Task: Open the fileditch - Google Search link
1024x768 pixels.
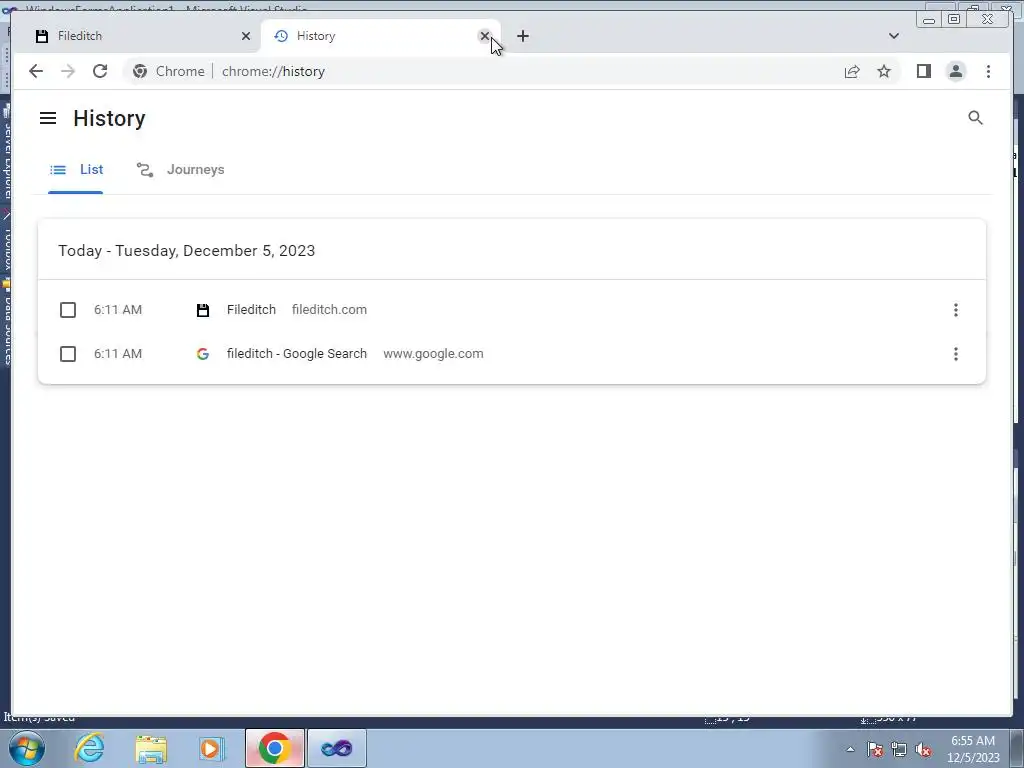Action: tap(297, 353)
